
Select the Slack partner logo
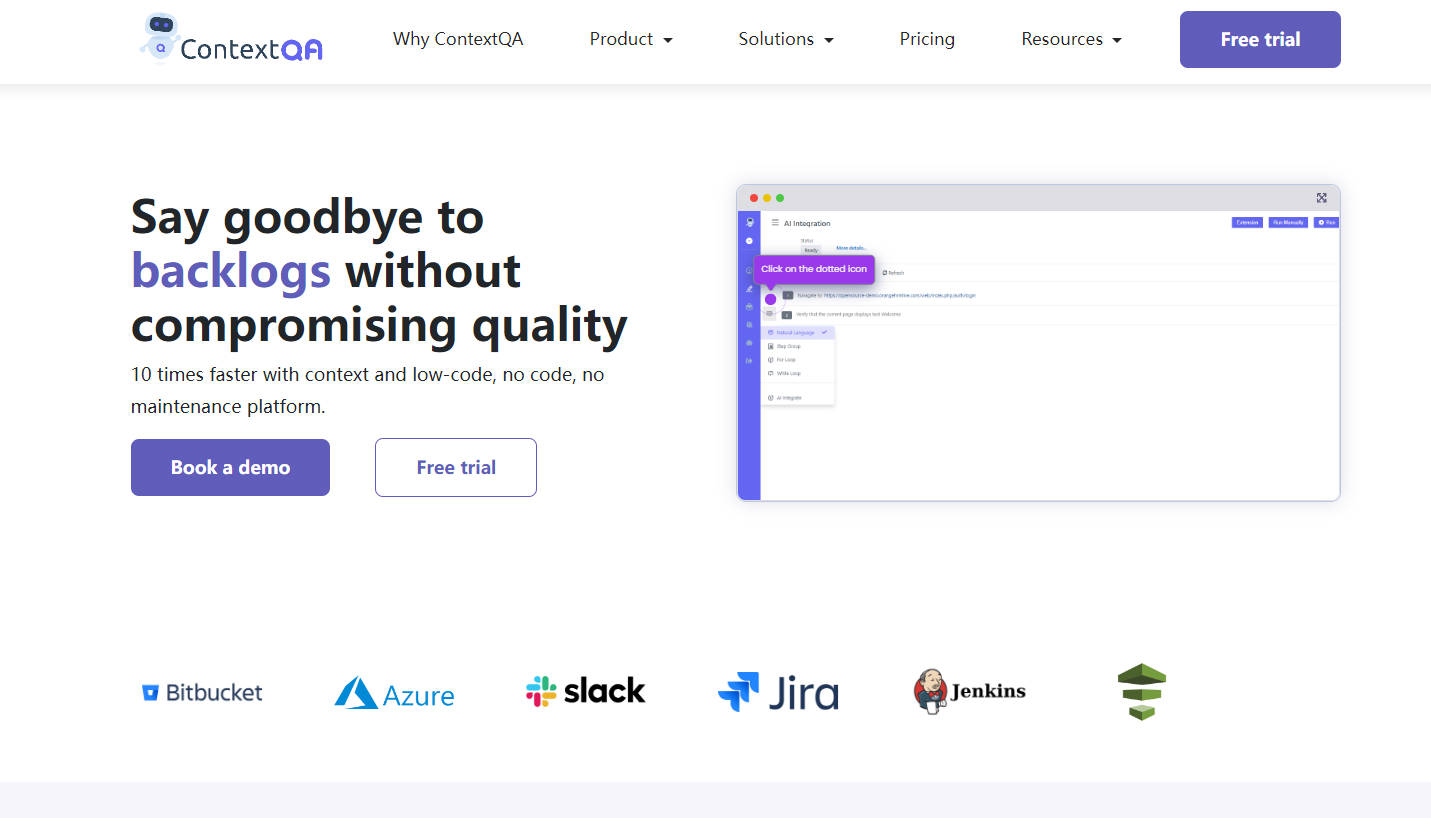coord(585,690)
